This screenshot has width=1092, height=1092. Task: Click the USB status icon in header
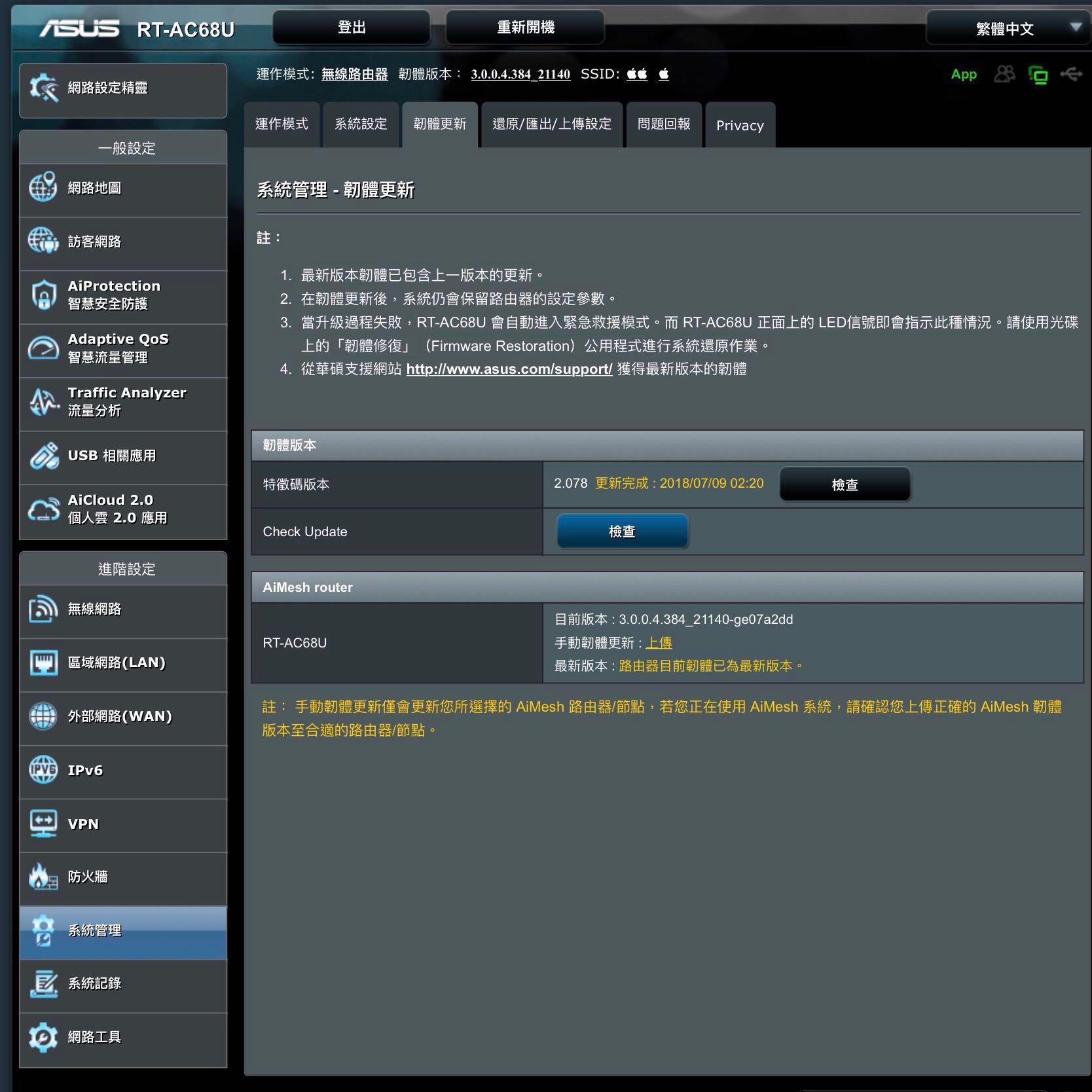[x=1072, y=74]
